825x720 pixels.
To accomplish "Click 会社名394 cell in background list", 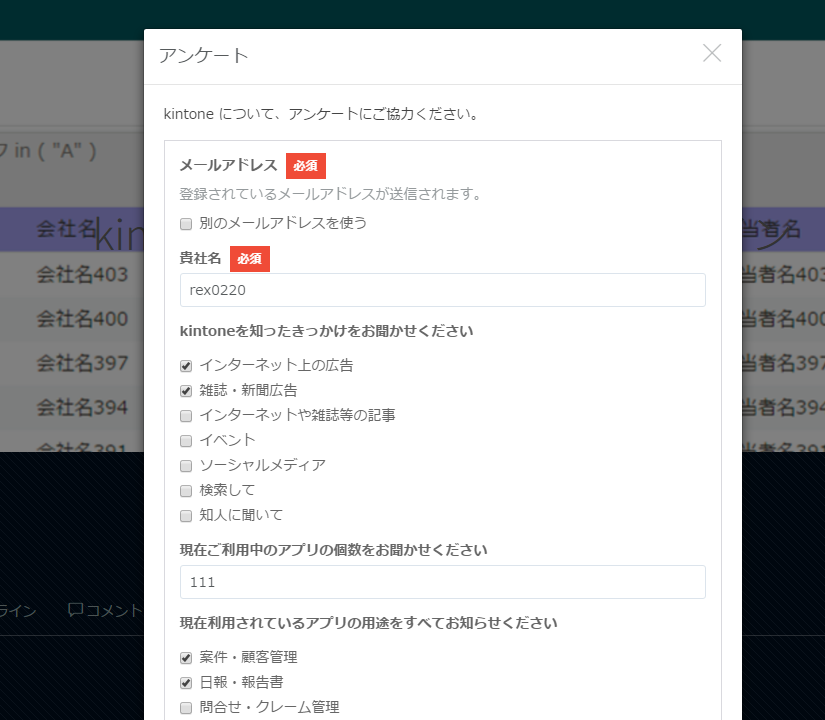I will (82, 407).
